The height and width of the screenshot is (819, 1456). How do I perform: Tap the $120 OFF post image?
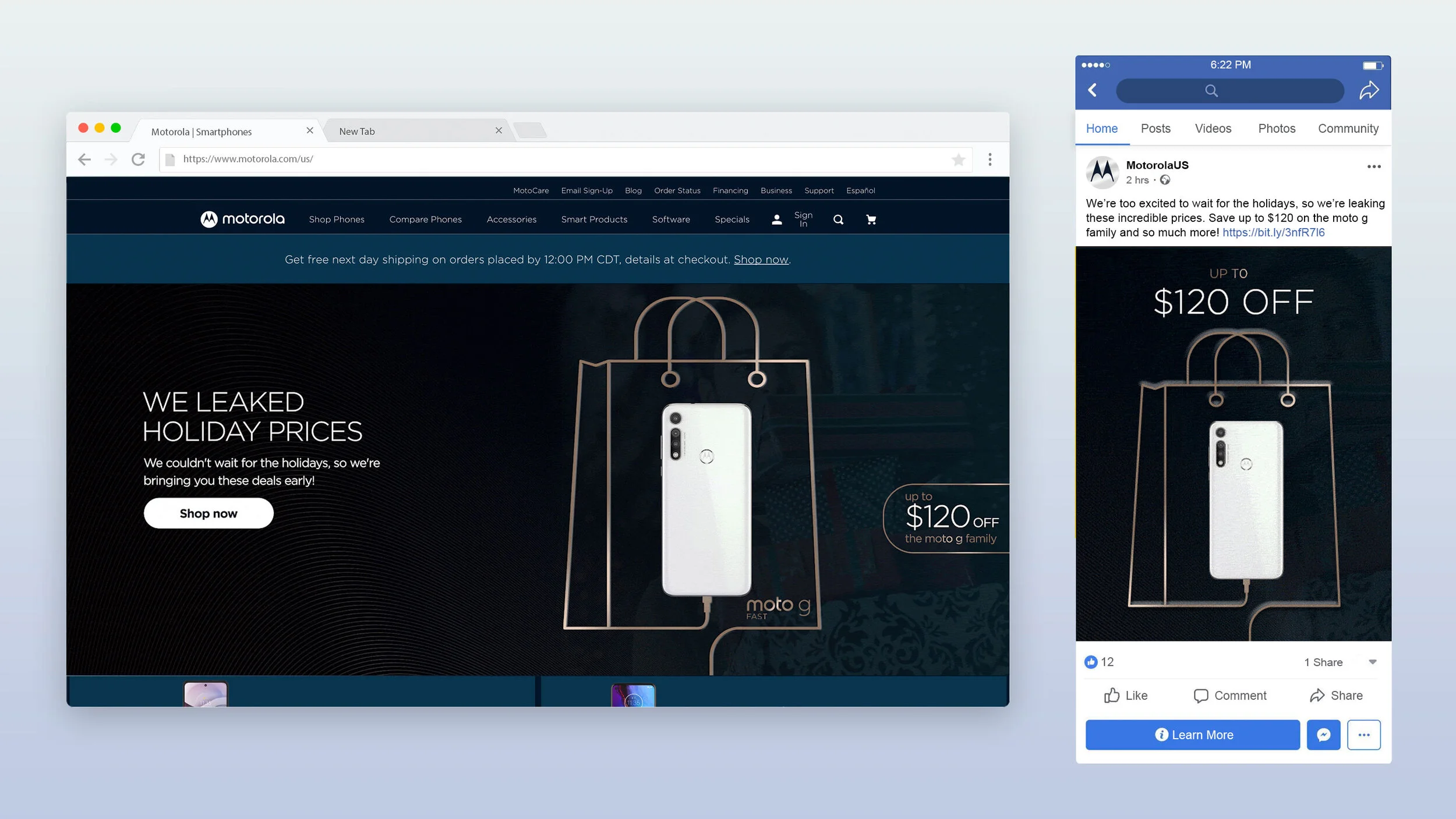coord(1233,444)
